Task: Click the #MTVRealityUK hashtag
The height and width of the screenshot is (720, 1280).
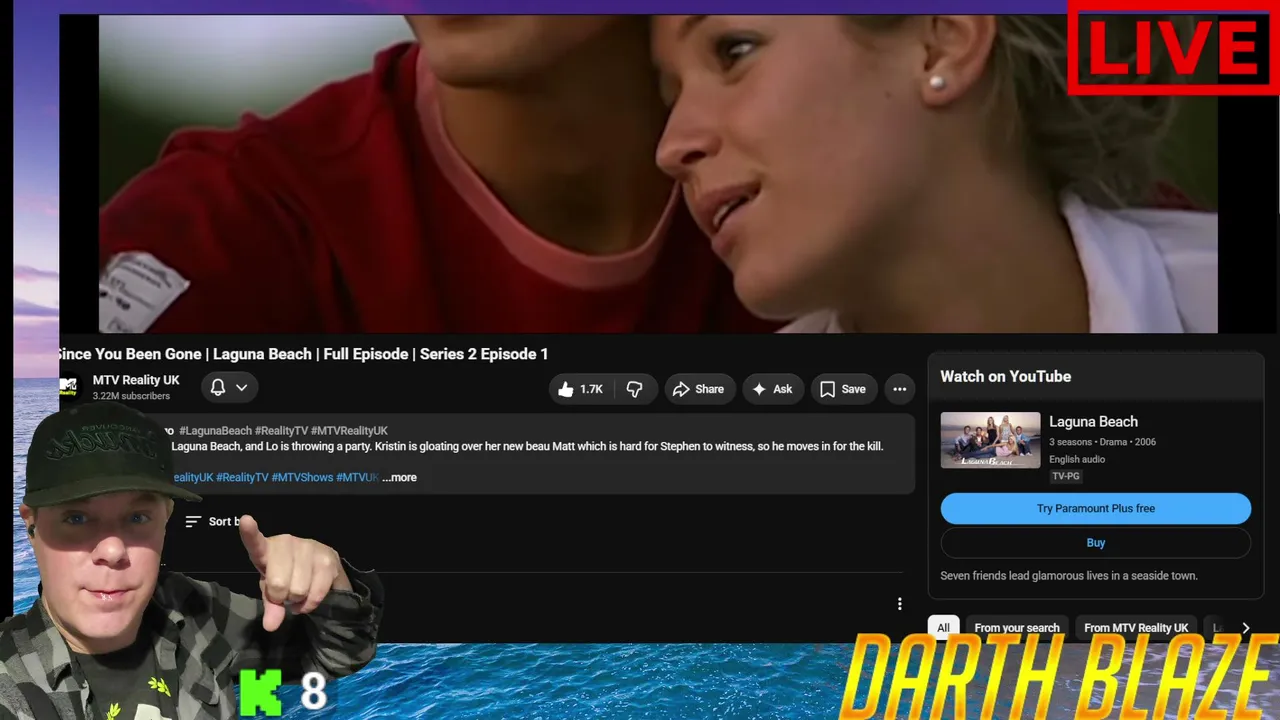Action: click(349, 431)
